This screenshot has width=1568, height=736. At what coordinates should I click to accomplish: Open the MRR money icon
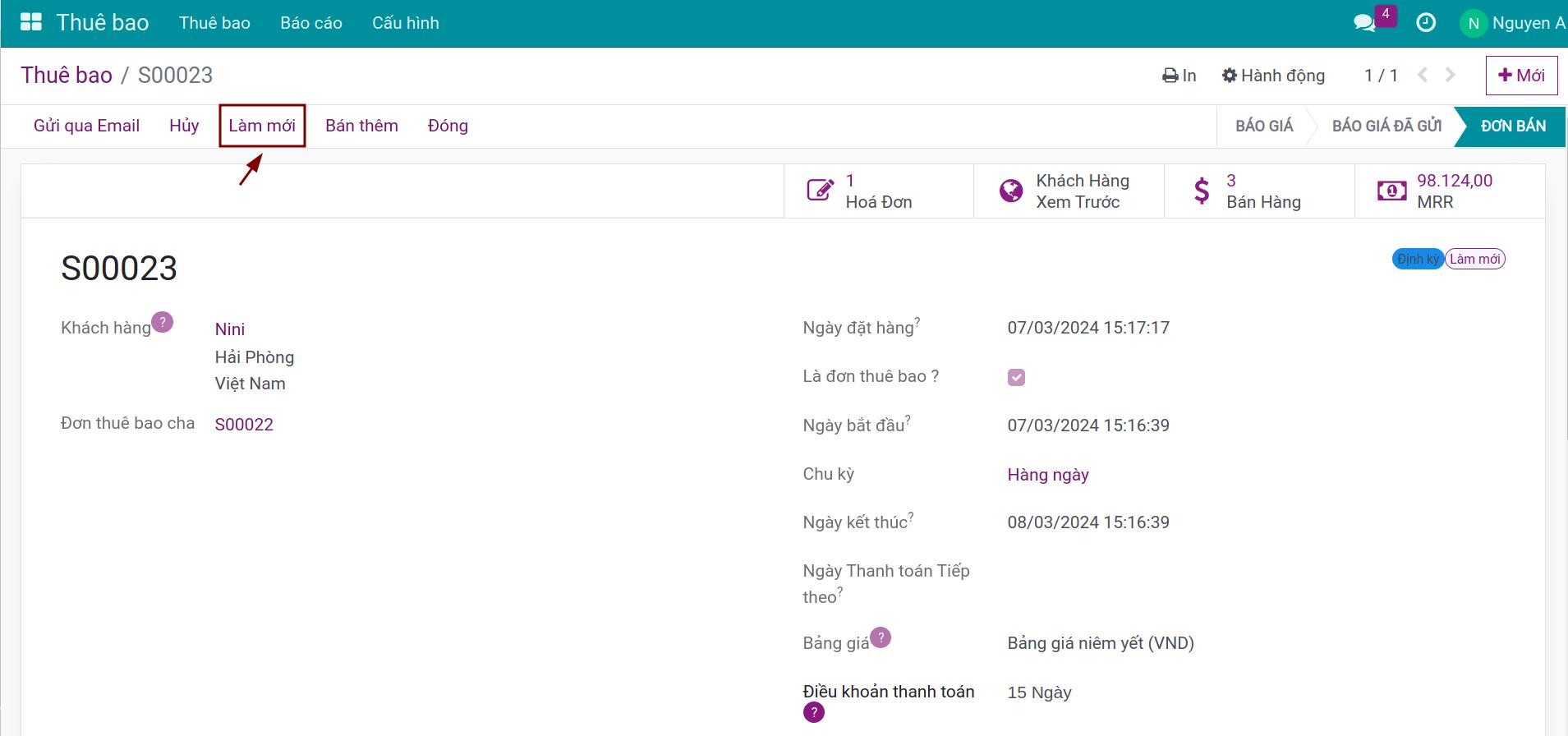coord(1391,191)
